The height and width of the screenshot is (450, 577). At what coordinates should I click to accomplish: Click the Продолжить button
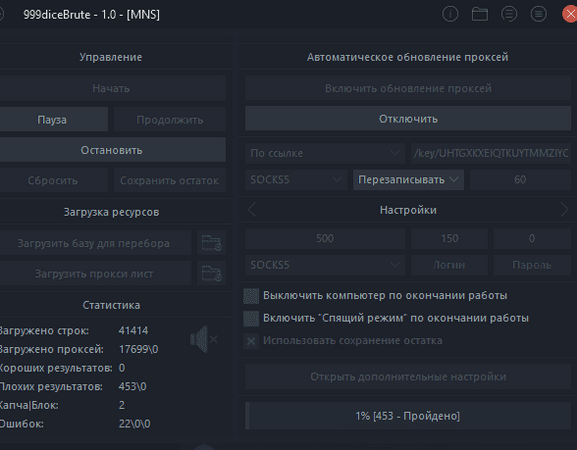170,120
